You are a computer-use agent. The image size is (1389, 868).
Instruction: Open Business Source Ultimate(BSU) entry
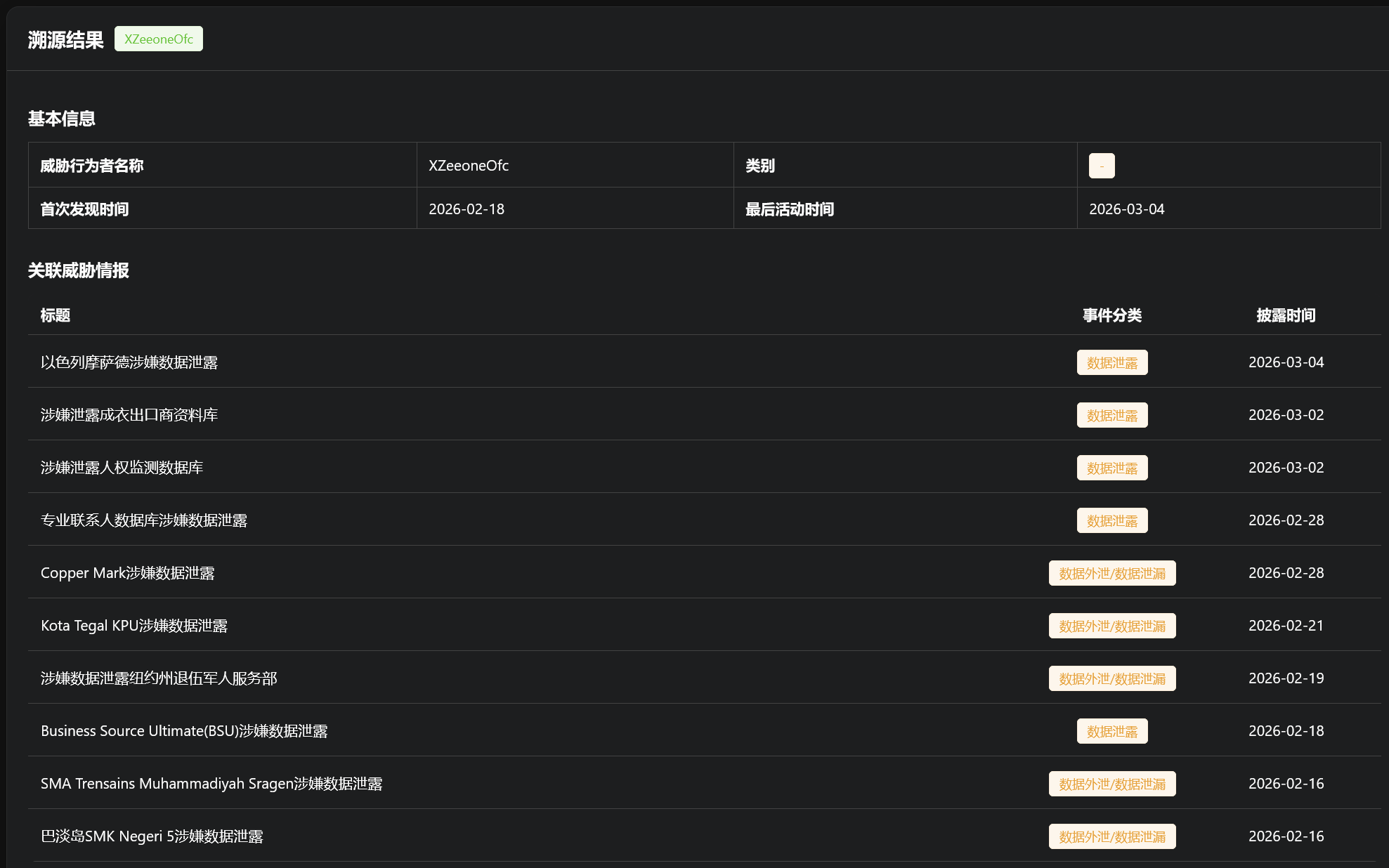tap(184, 731)
